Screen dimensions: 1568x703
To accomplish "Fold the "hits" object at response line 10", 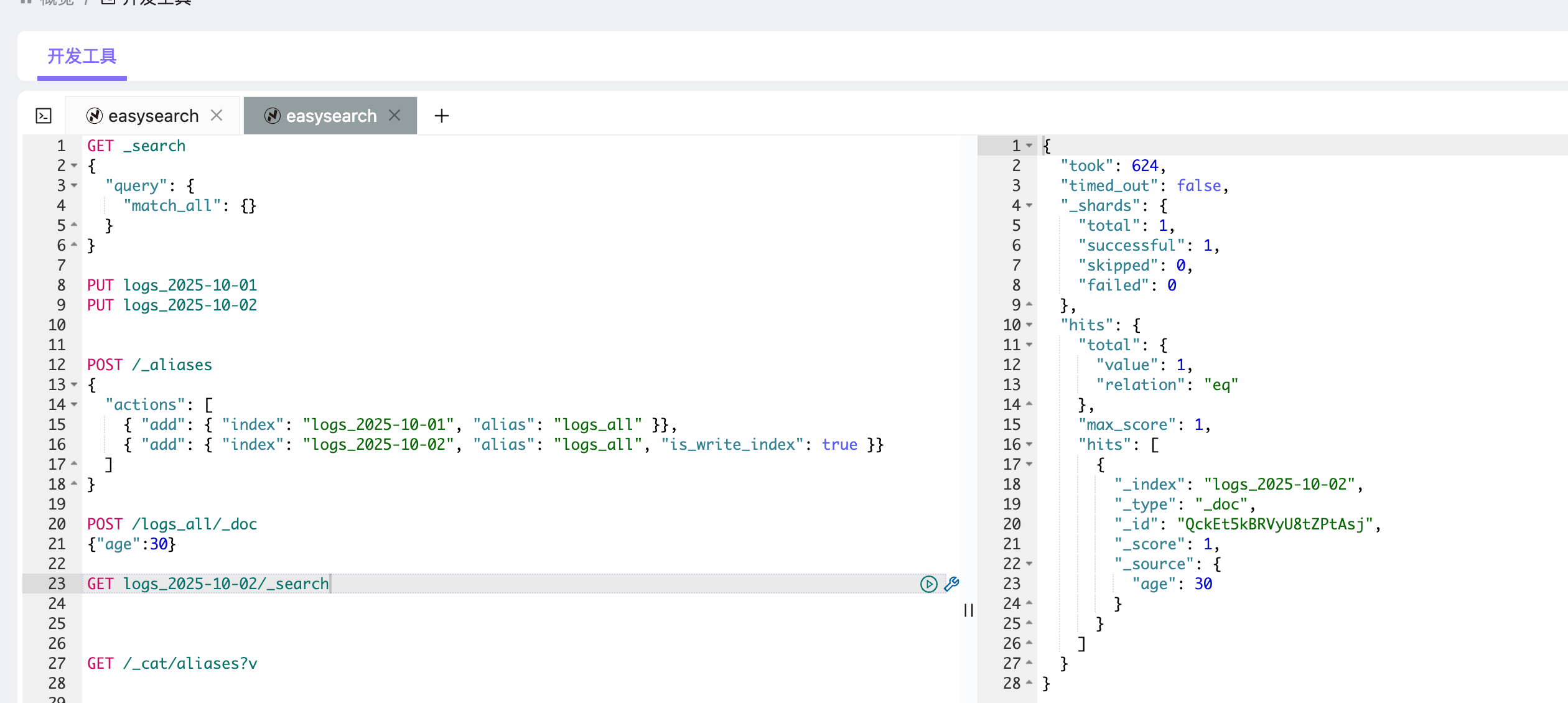I will 1029,325.
